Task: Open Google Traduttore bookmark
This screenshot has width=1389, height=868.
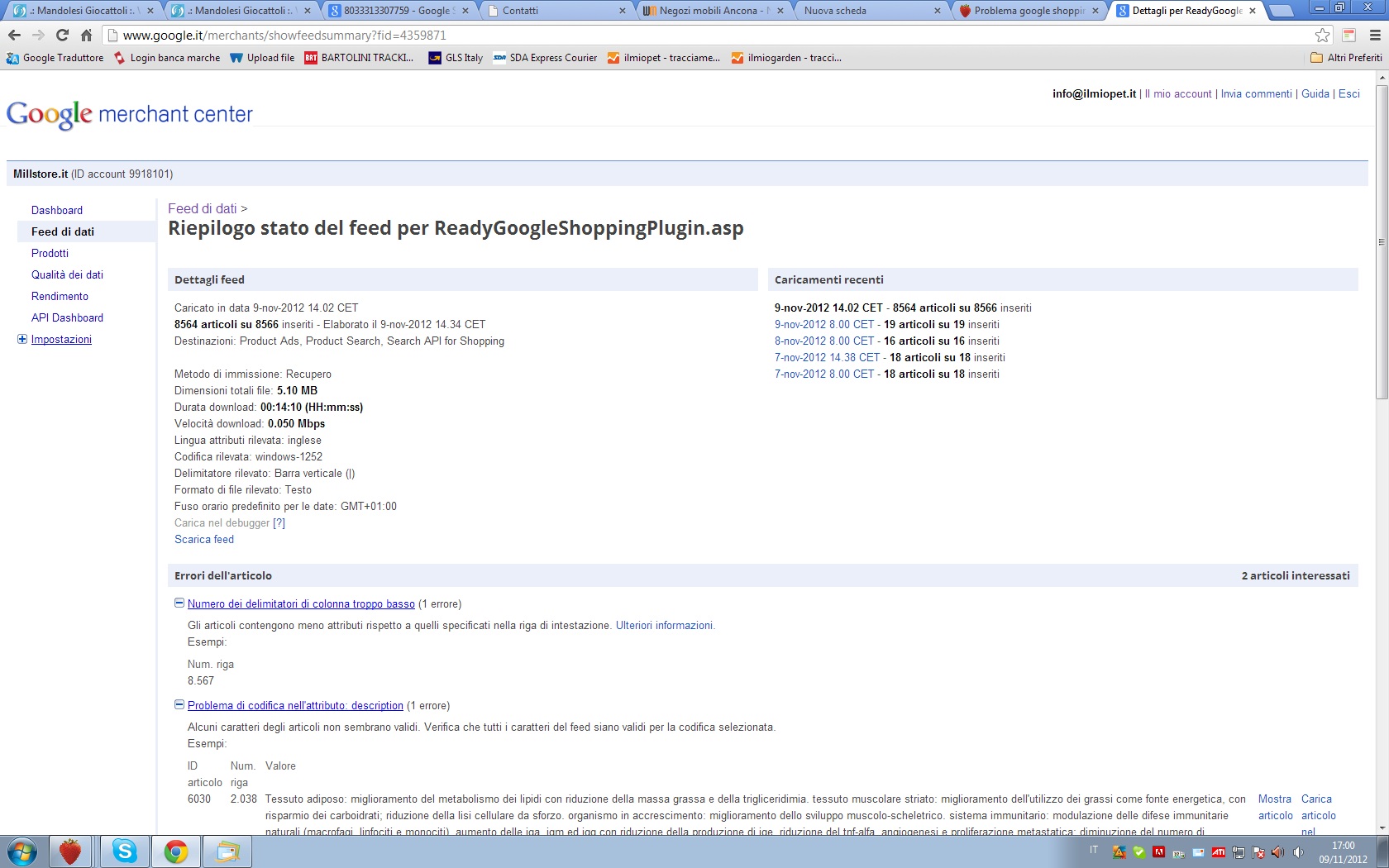Action: pyautogui.click(x=55, y=58)
